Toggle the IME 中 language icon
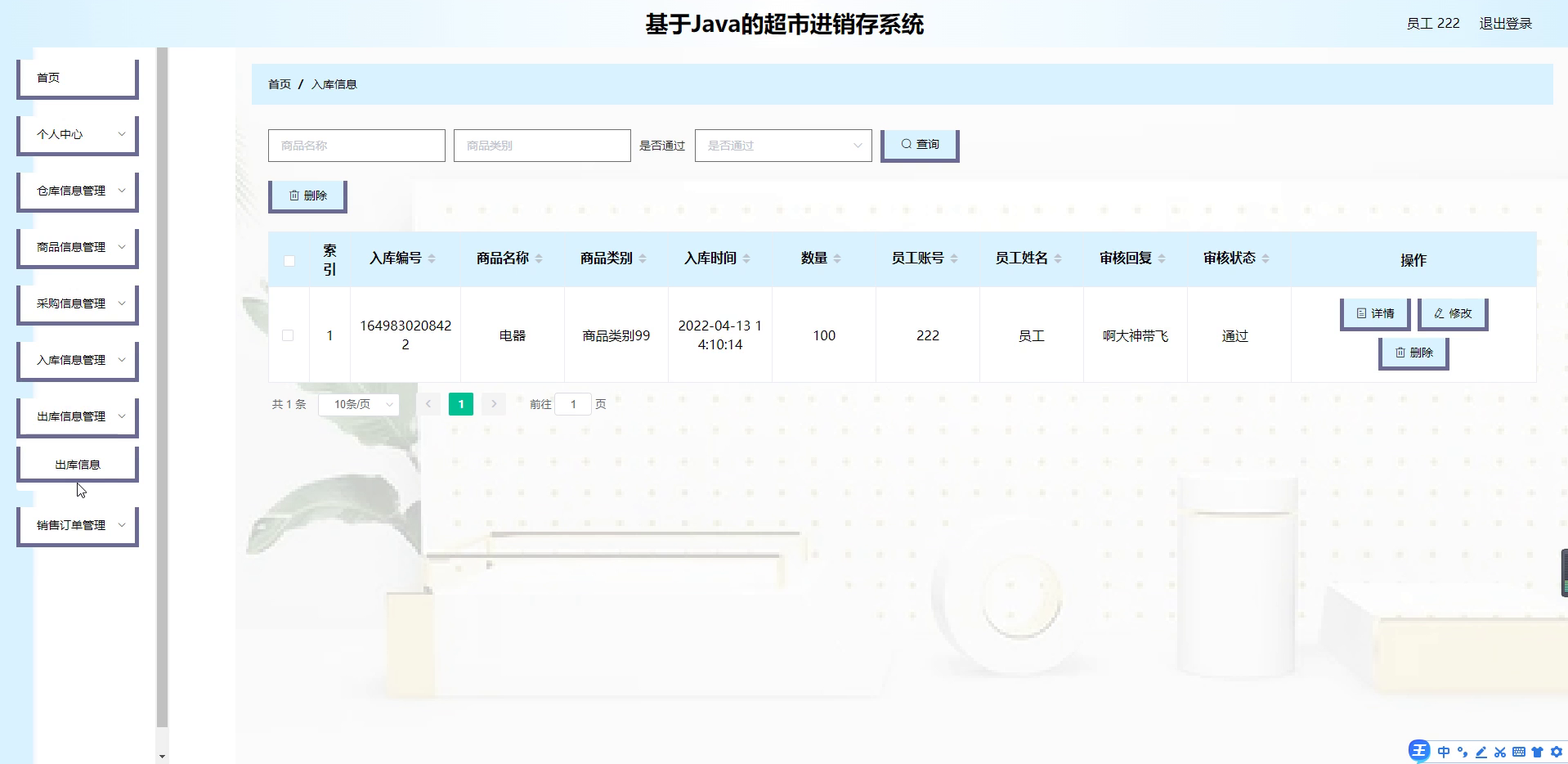 tap(1444, 752)
